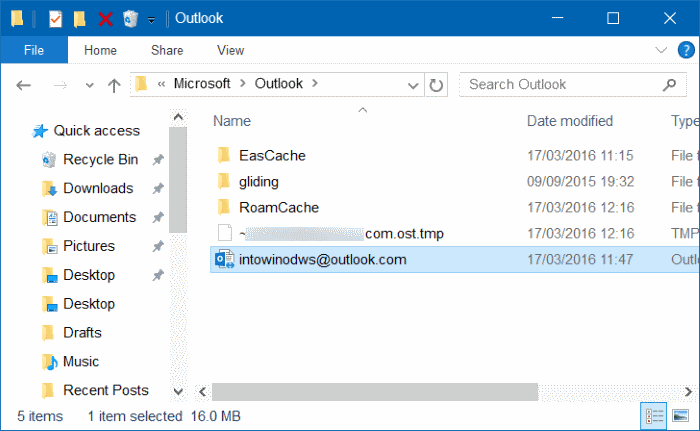Screen dimensions: 700x431
Task: Open Drafts in navigation pane
Action: (x=82, y=333)
